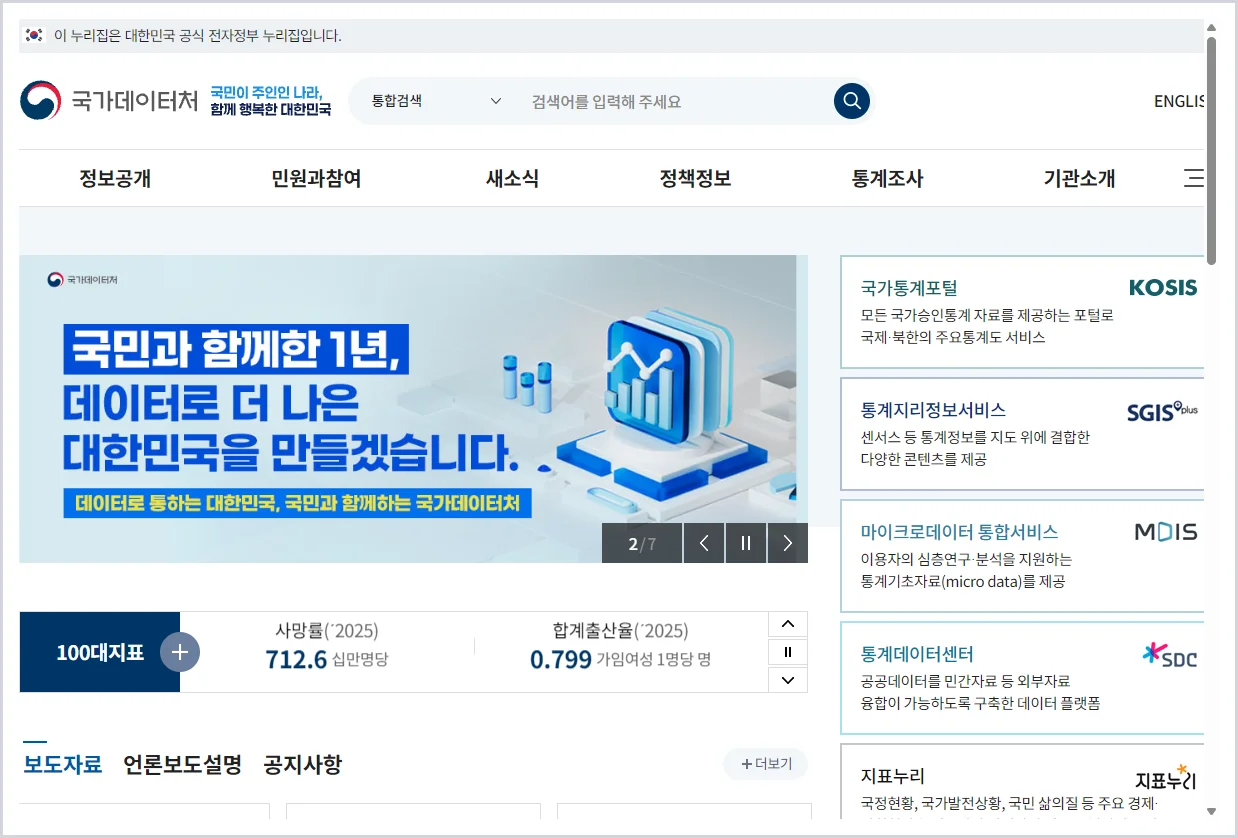Click the Korean flag icon

[x=35, y=35]
